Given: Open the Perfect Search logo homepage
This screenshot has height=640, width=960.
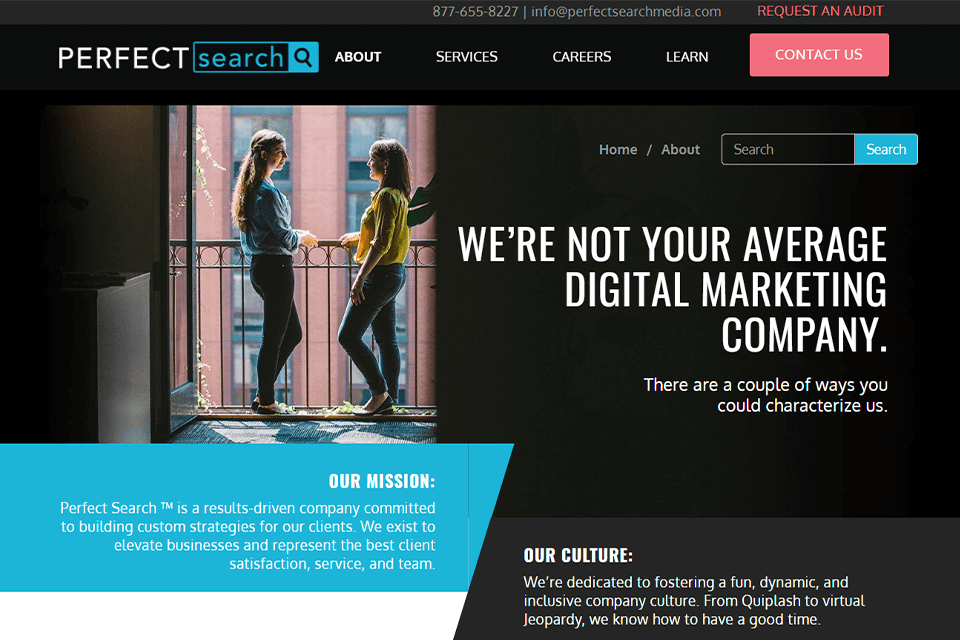Looking at the screenshot, I should (x=188, y=58).
